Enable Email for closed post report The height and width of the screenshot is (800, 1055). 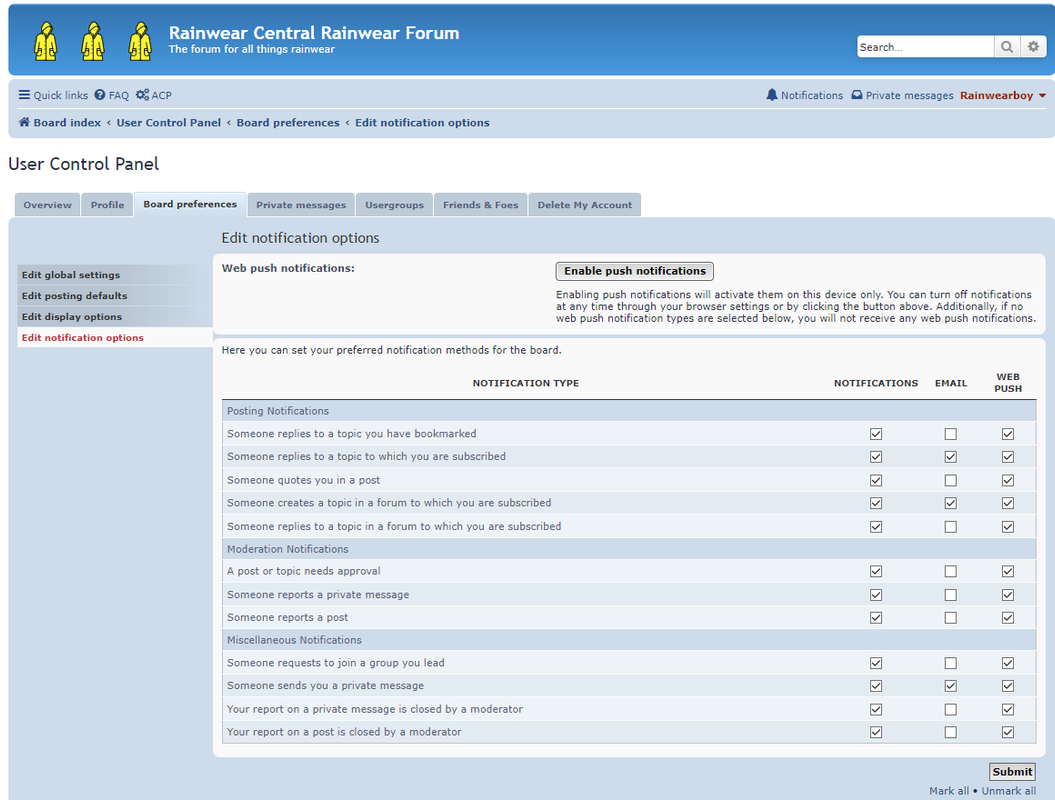click(950, 732)
